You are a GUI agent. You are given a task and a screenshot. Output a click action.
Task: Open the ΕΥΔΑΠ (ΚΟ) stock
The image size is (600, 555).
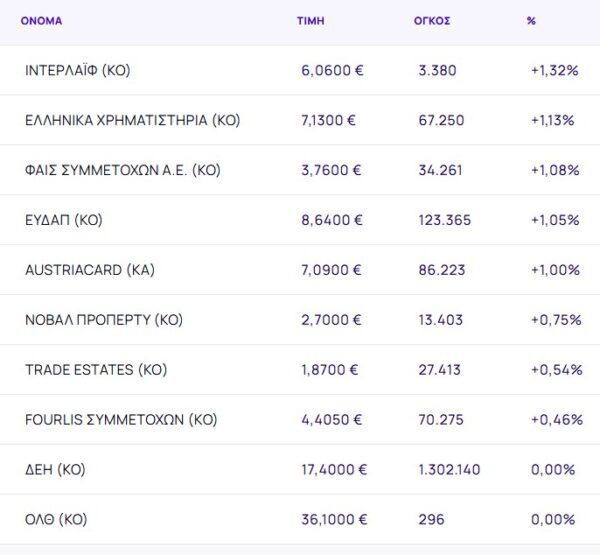(64, 221)
